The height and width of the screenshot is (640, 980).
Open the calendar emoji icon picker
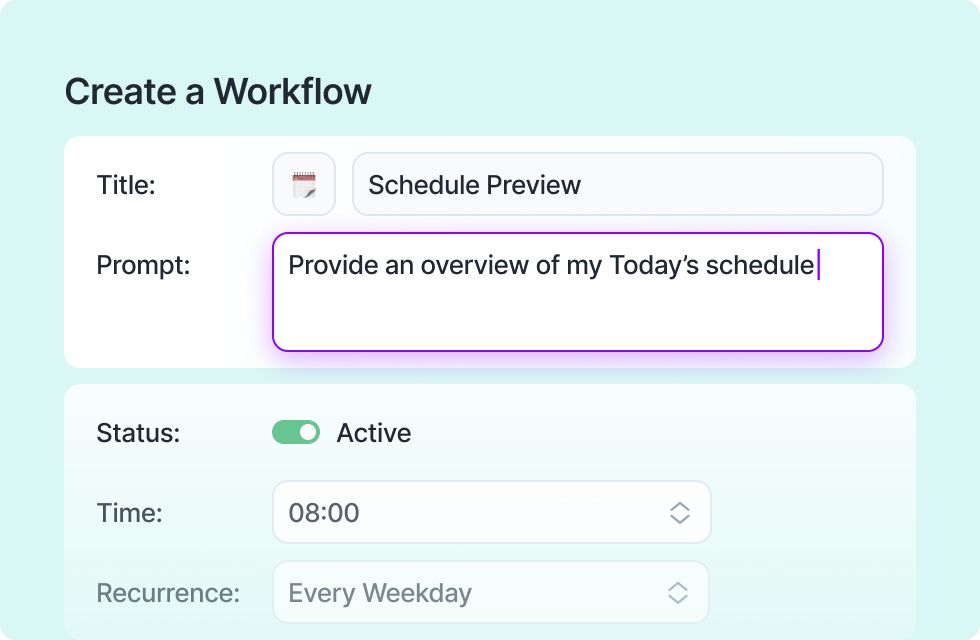click(304, 184)
